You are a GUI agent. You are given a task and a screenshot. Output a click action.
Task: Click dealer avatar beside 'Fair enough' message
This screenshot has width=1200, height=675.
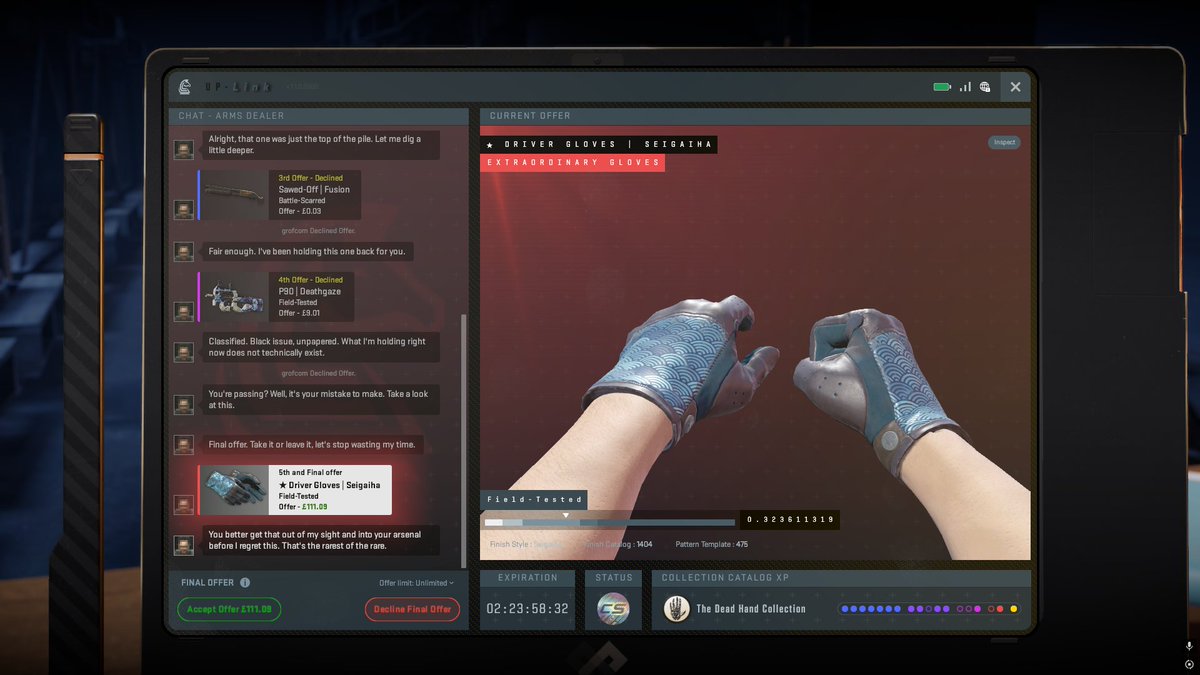click(184, 252)
